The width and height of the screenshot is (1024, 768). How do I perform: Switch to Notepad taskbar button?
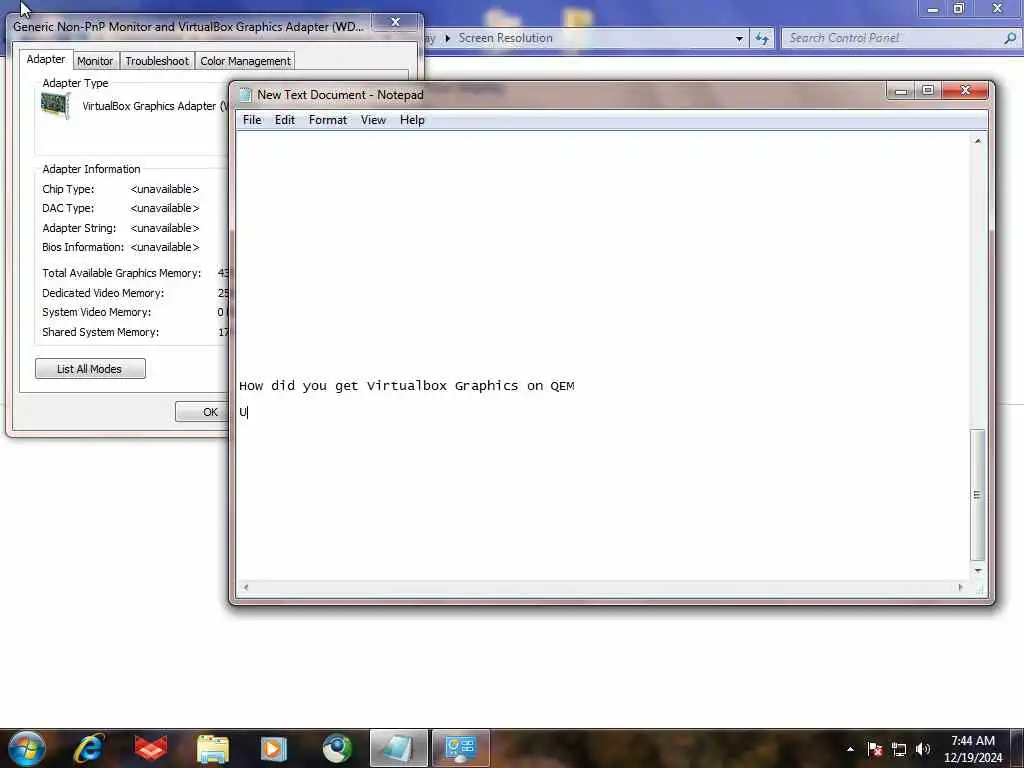click(398, 748)
